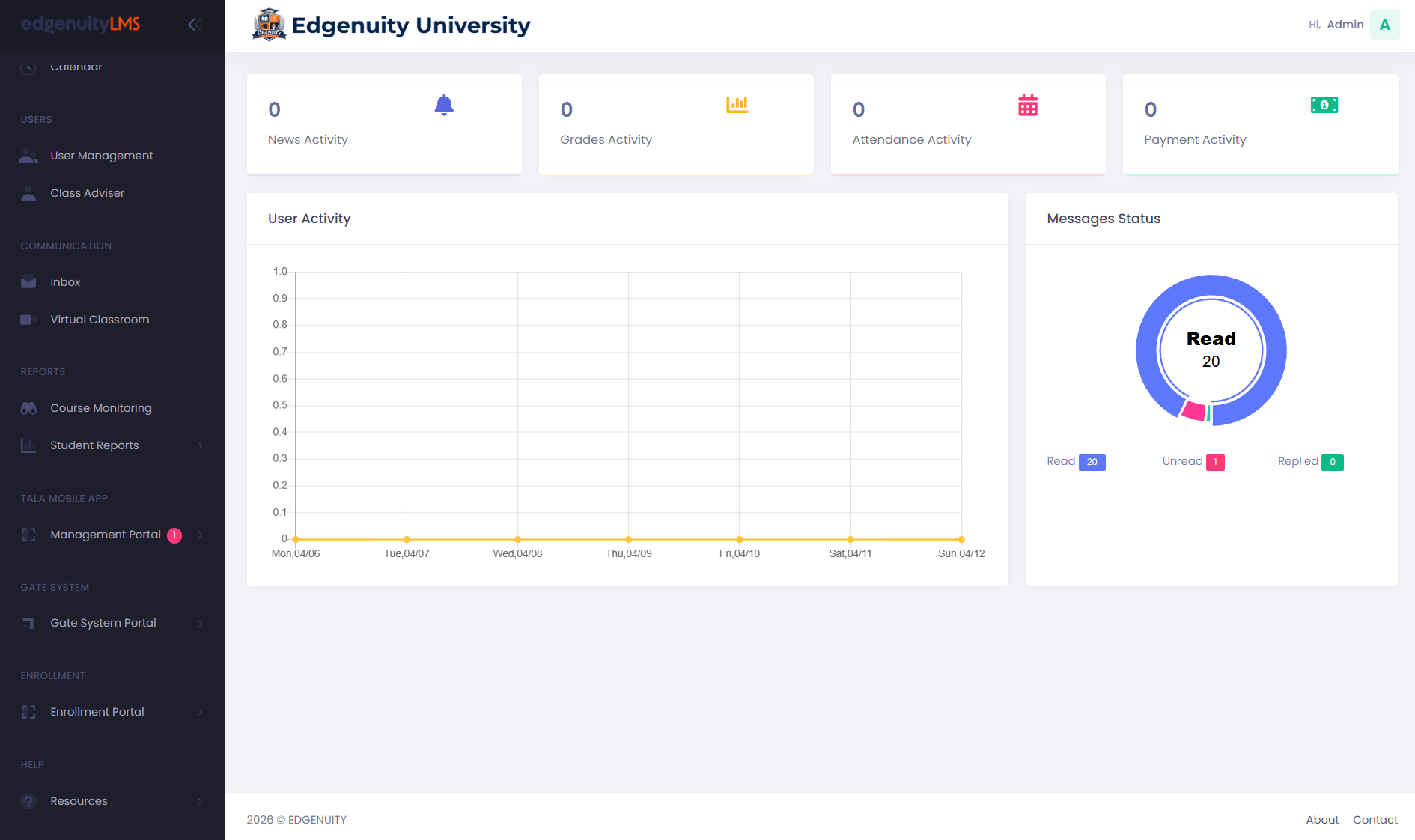Expand the Gate System Portal entry
Viewport: 1415px width, 840px height.
103,622
